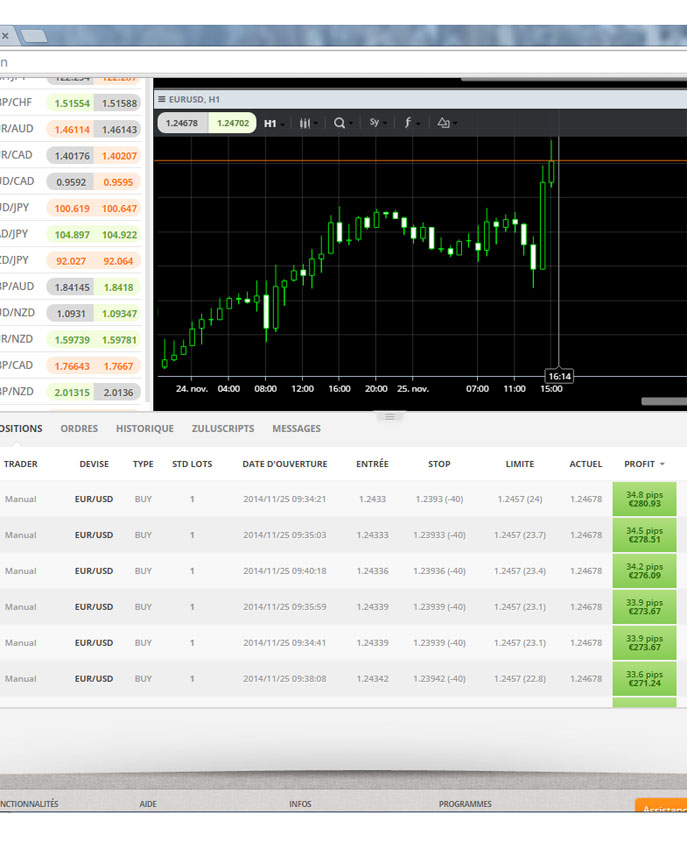Screen dimensions: 687x843
Task: Click the 1.51588 buy price in watchlist
Action: click(118, 103)
